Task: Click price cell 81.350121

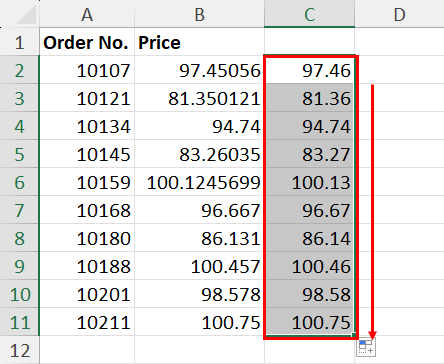Action: pos(199,98)
